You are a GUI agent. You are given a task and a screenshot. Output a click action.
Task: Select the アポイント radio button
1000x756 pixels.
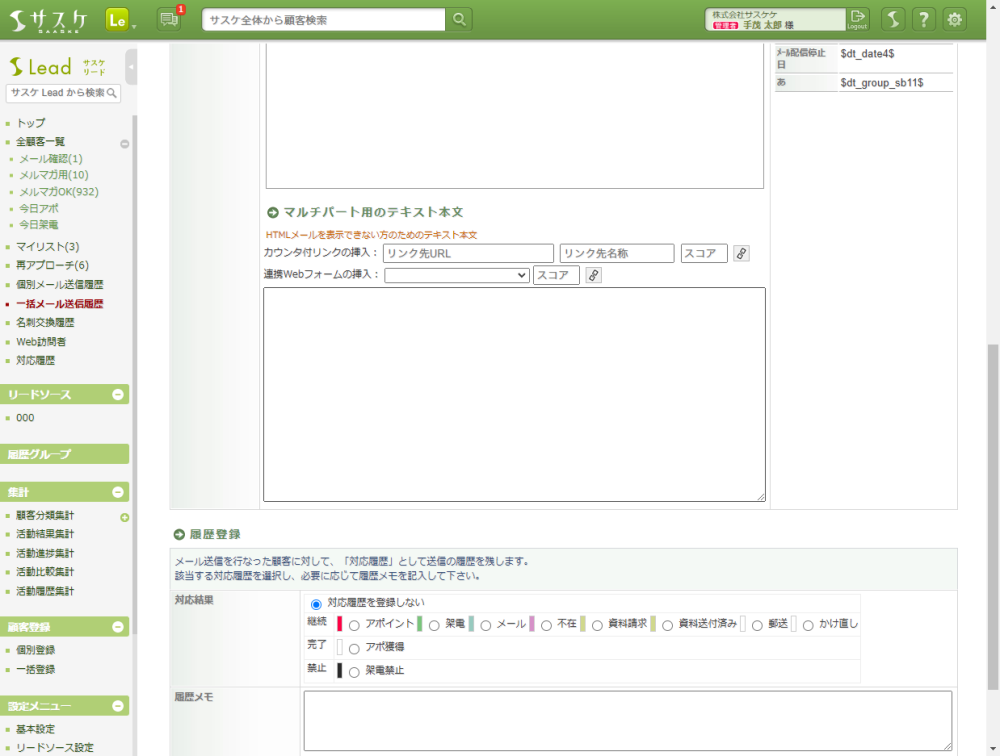(x=354, y=625)
